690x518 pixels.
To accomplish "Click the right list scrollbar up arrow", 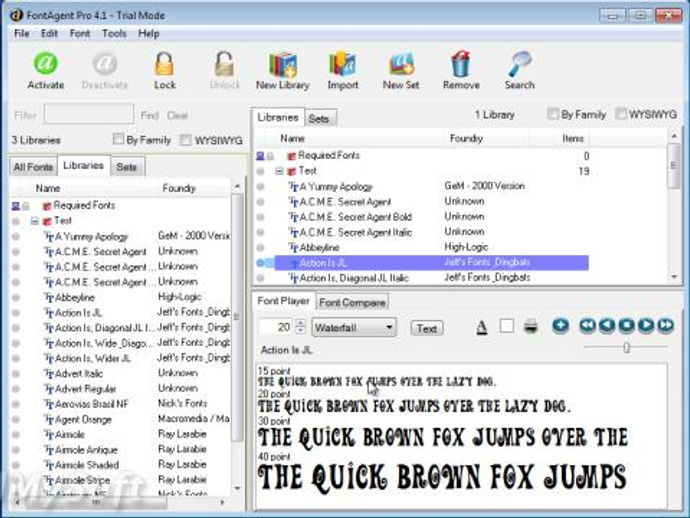I will pos(674,137).
